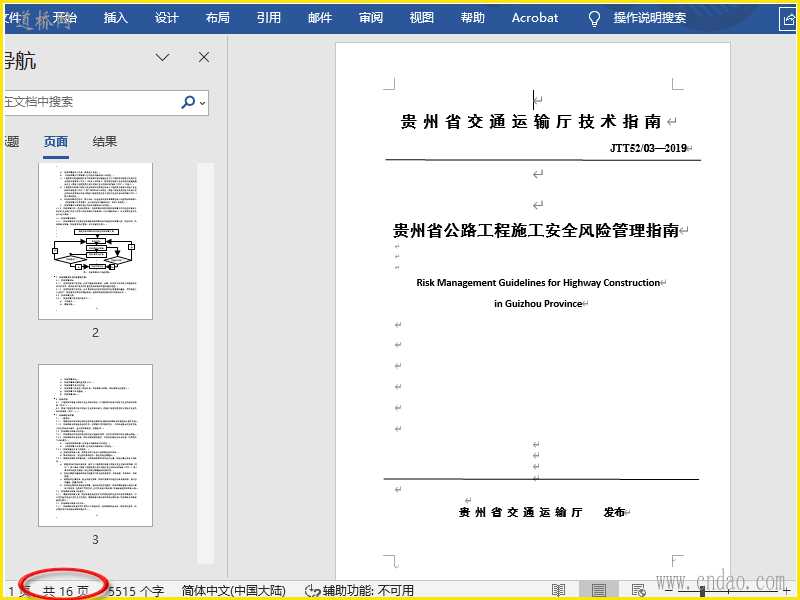Image resolution: width=800 pixels, height=600 pixels.
Task: Click the heading 贵州省交通运输厅技术指南
Action: 531,121
